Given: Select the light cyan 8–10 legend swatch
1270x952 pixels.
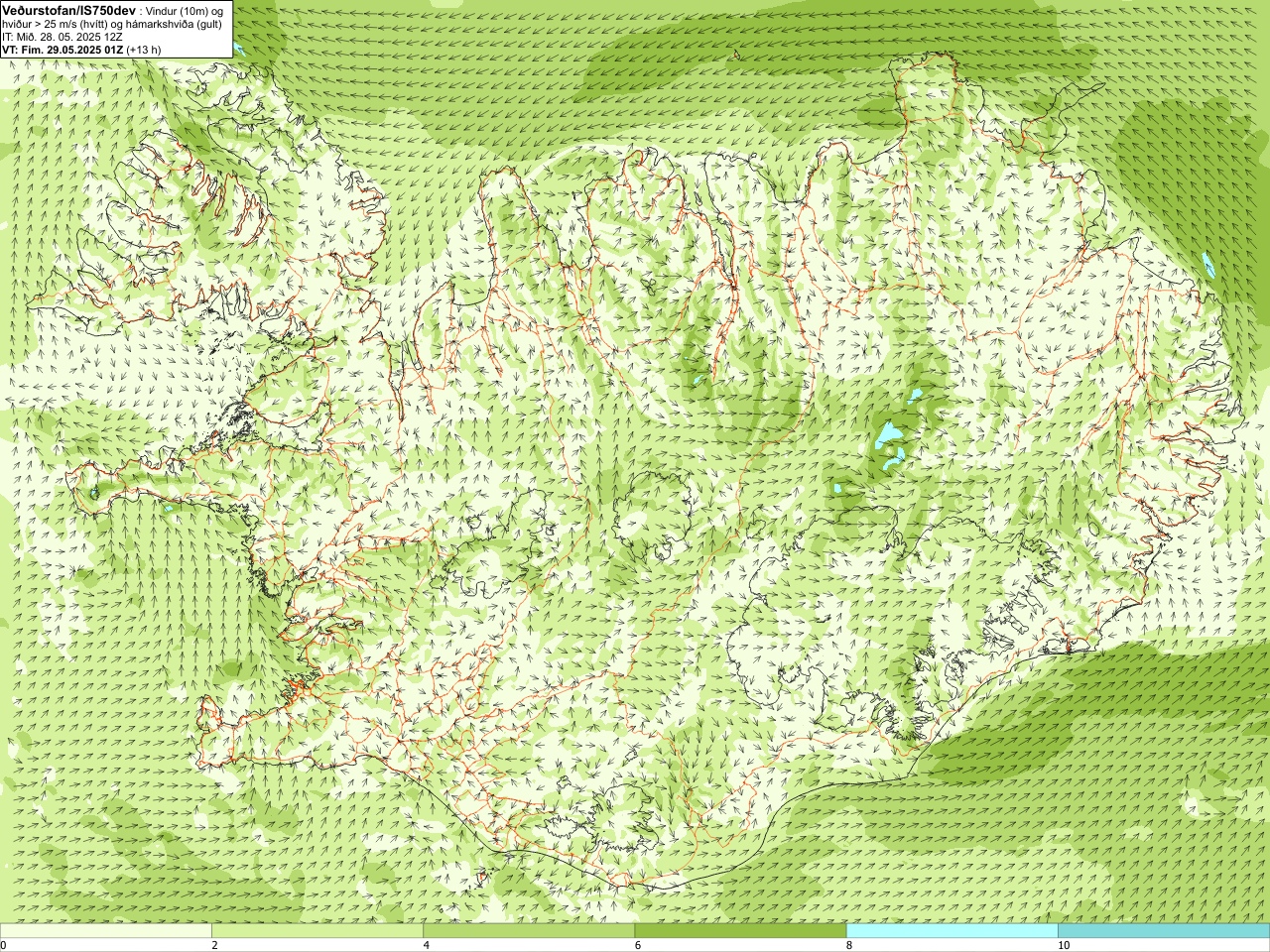Looking at the screenshot, I should (952, 931).
